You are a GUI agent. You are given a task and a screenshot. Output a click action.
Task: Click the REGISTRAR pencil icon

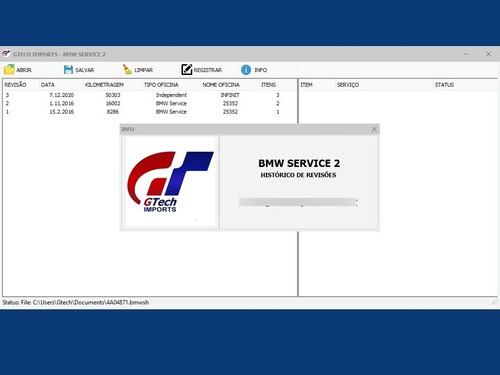point(187,69)
